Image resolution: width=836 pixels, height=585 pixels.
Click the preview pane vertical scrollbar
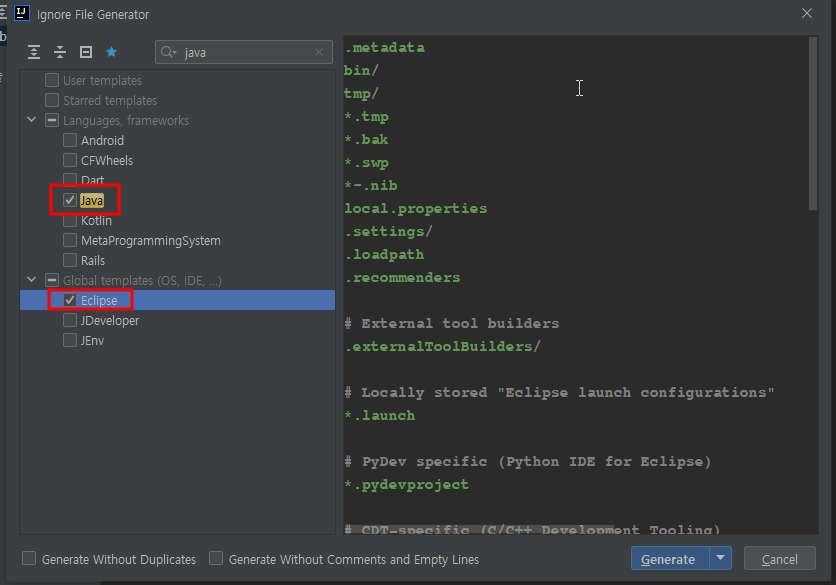pyautogui.click(x=813, y=123)
